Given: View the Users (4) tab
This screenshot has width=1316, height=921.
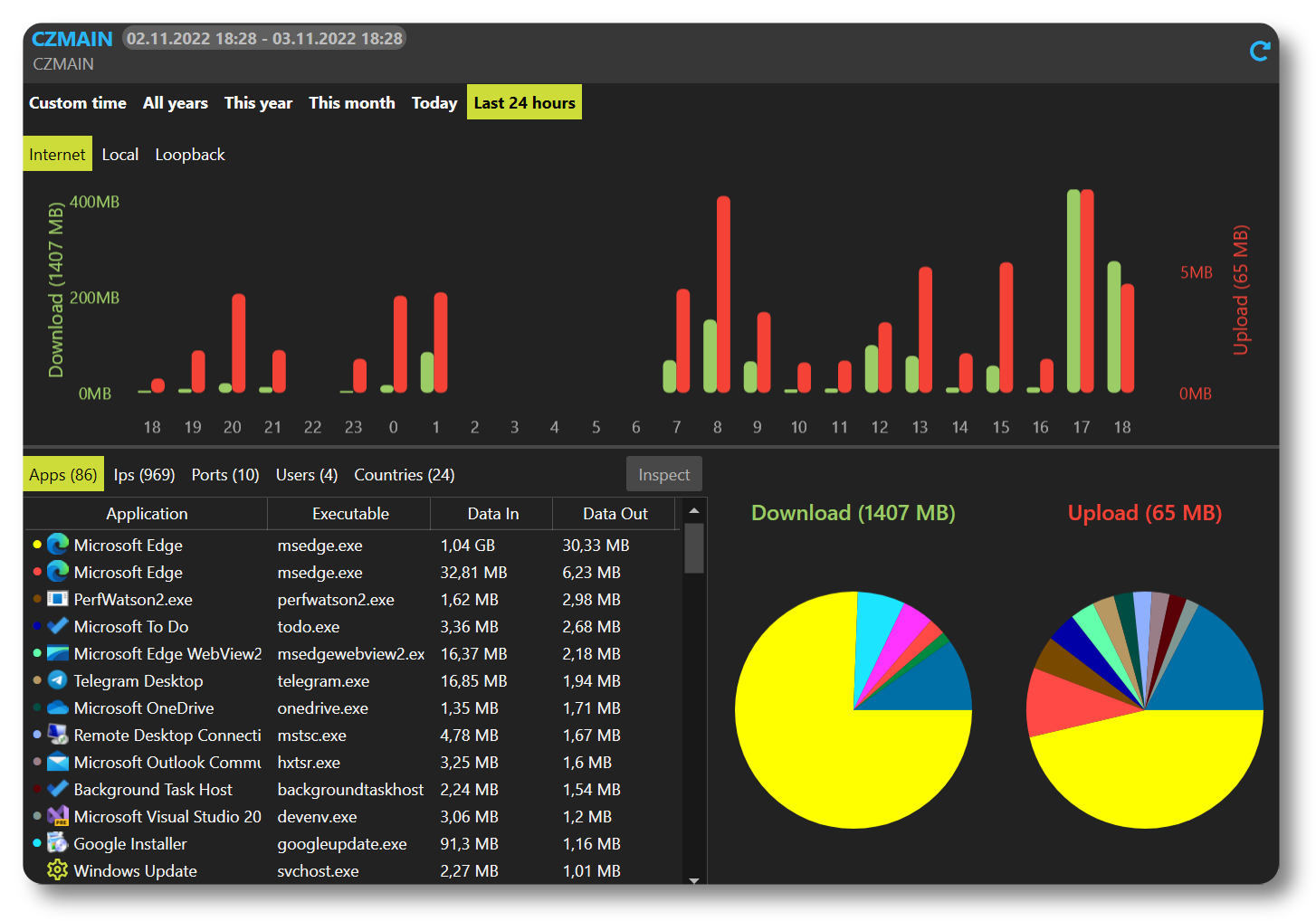Looking at the screenshot, I should coord(307,475).
